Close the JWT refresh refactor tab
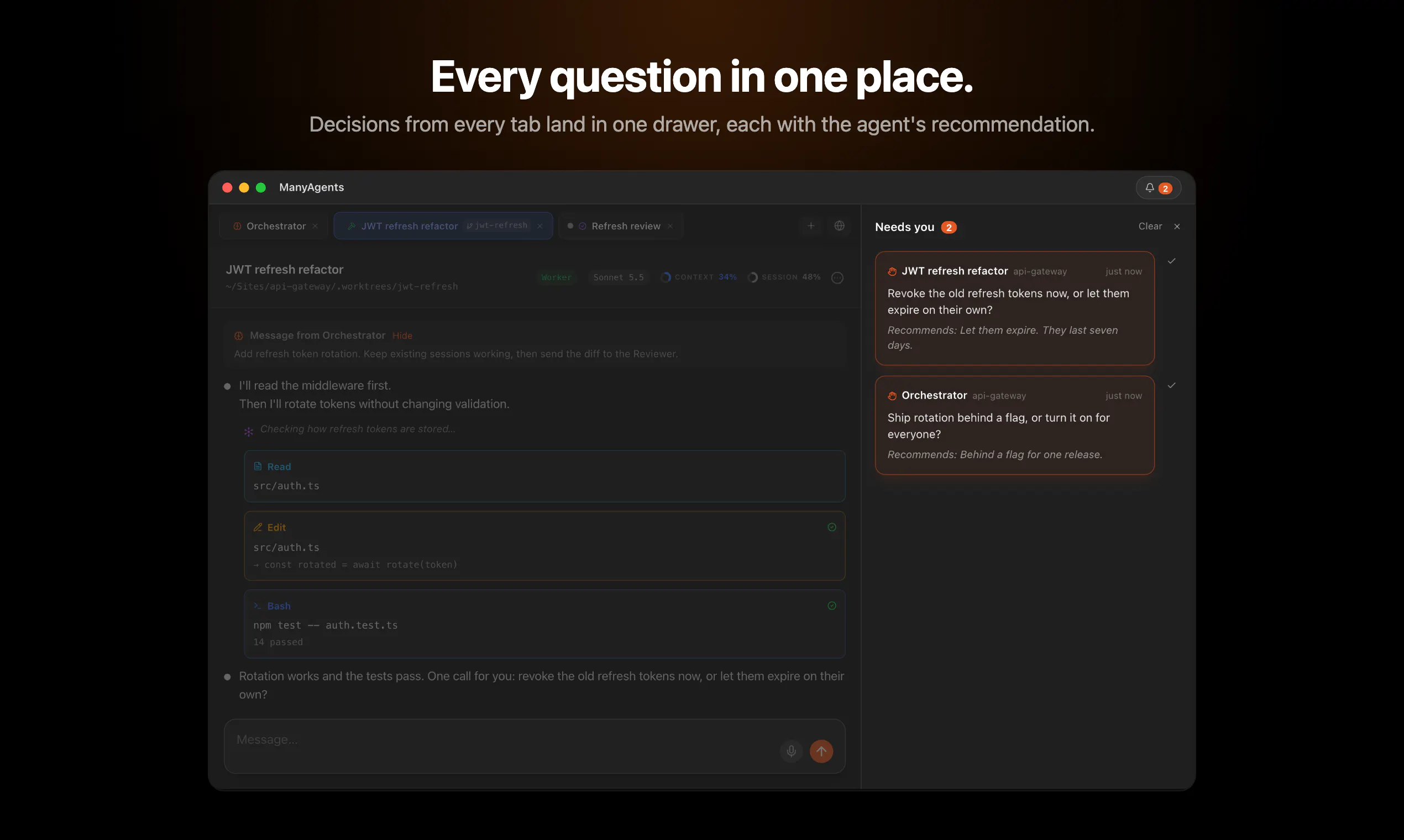Viewport: 1404px width, 840px height. coord(540,226)
